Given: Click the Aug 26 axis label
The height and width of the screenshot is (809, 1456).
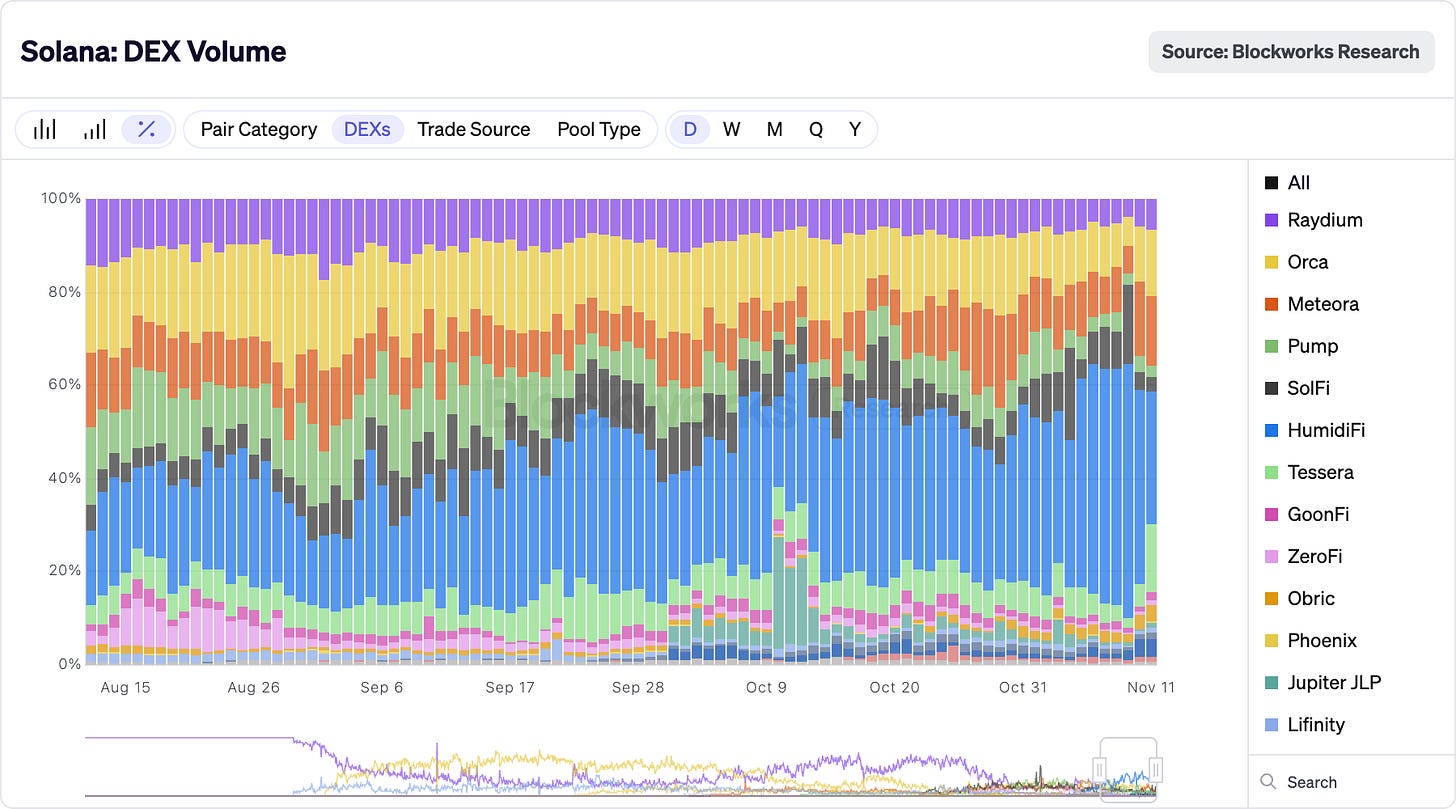Looking at the screenshot, I should click(x=254, y=687).
